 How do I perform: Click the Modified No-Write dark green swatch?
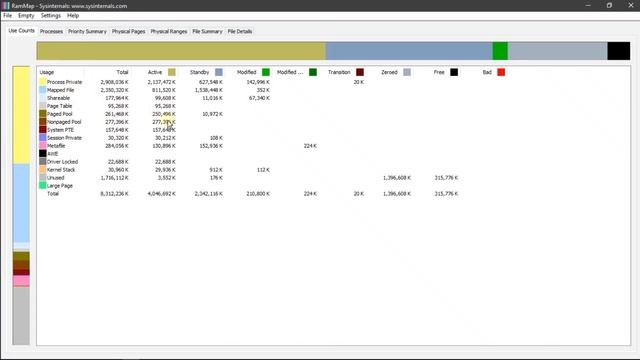pyautogui.click(x=313, y=72)
